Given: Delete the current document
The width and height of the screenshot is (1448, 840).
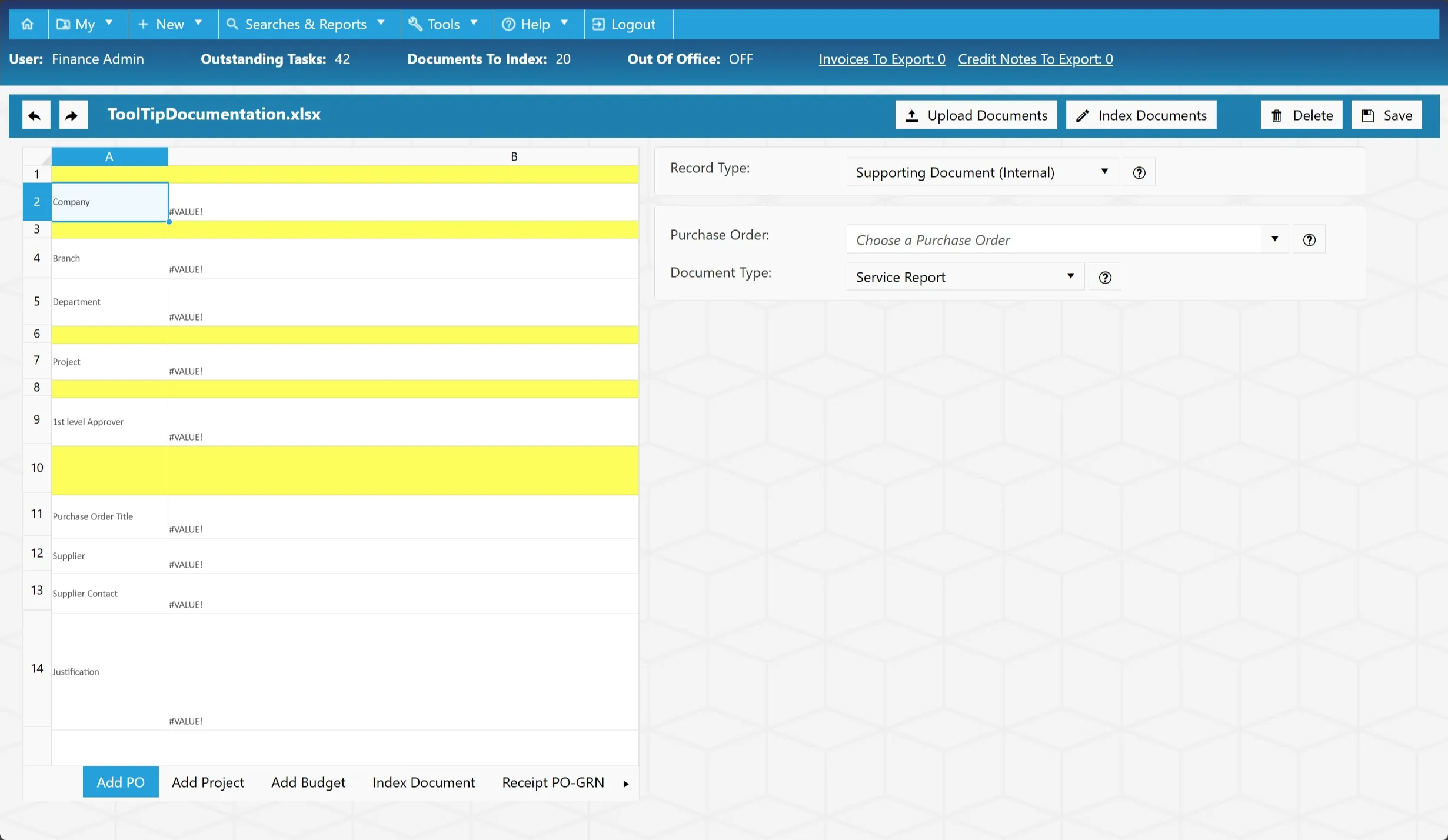Looking at the screenshot, I should click(x=1301, y=115).
